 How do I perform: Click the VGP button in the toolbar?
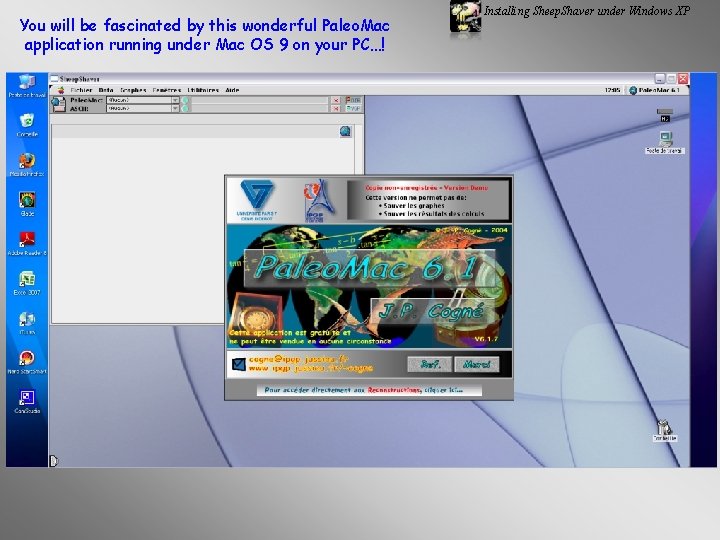354,108
